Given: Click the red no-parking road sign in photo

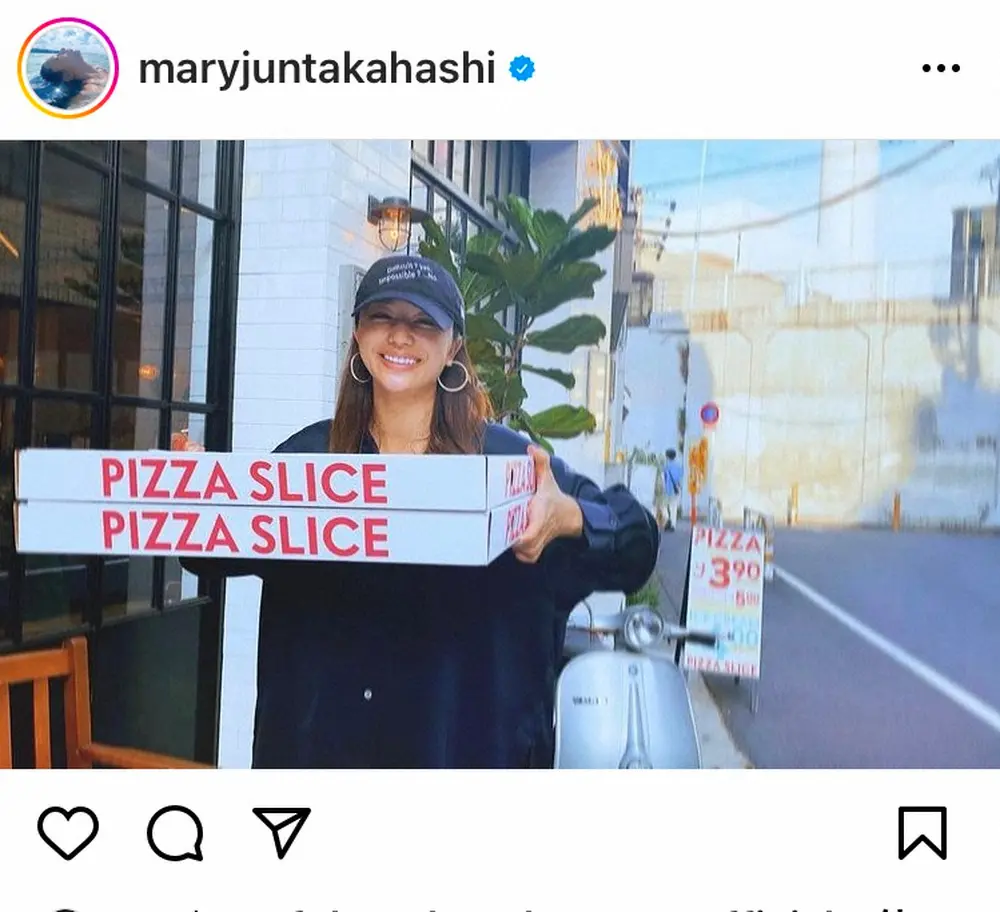Looking at the screenshot, I should pos(709,415).
